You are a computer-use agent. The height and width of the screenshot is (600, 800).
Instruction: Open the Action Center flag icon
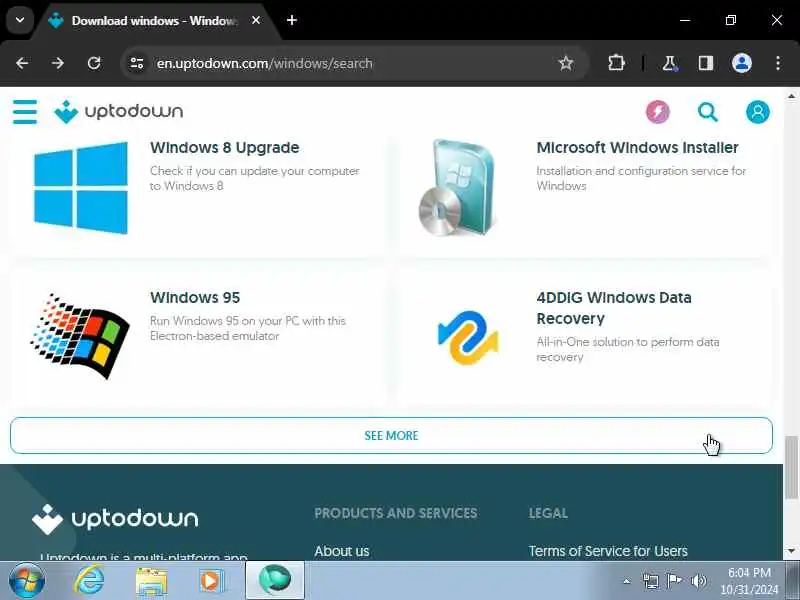(674, 581)
